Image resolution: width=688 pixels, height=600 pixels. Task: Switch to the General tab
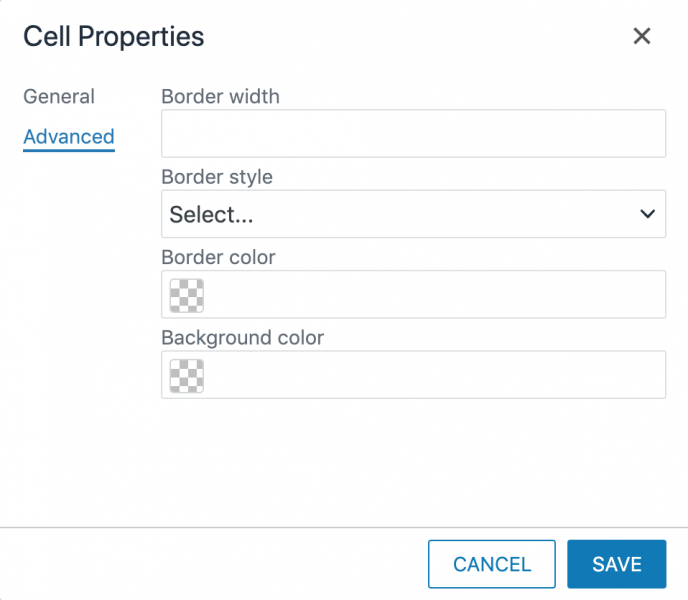point(59,97)
